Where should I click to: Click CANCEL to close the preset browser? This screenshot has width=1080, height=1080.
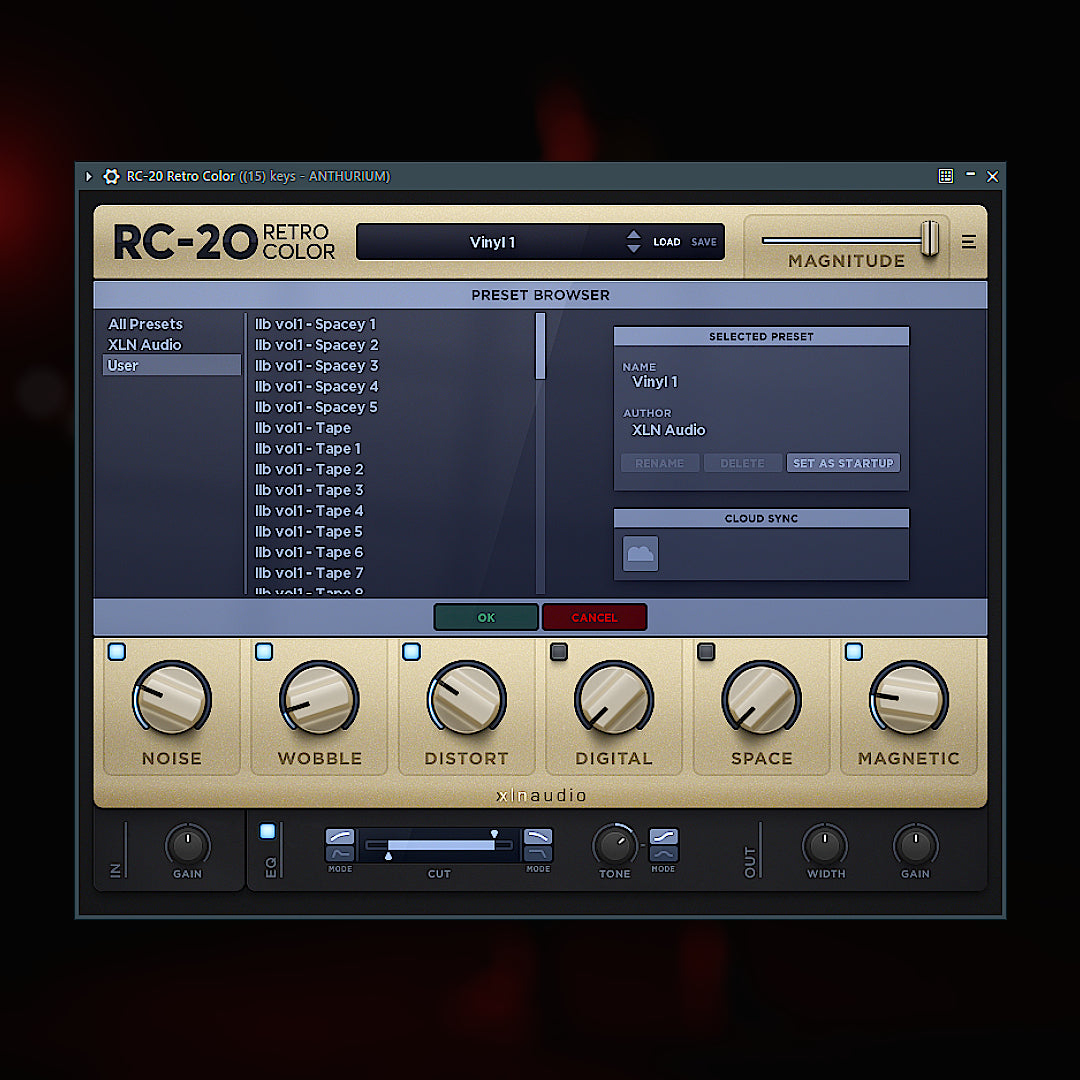click(594, 617)
